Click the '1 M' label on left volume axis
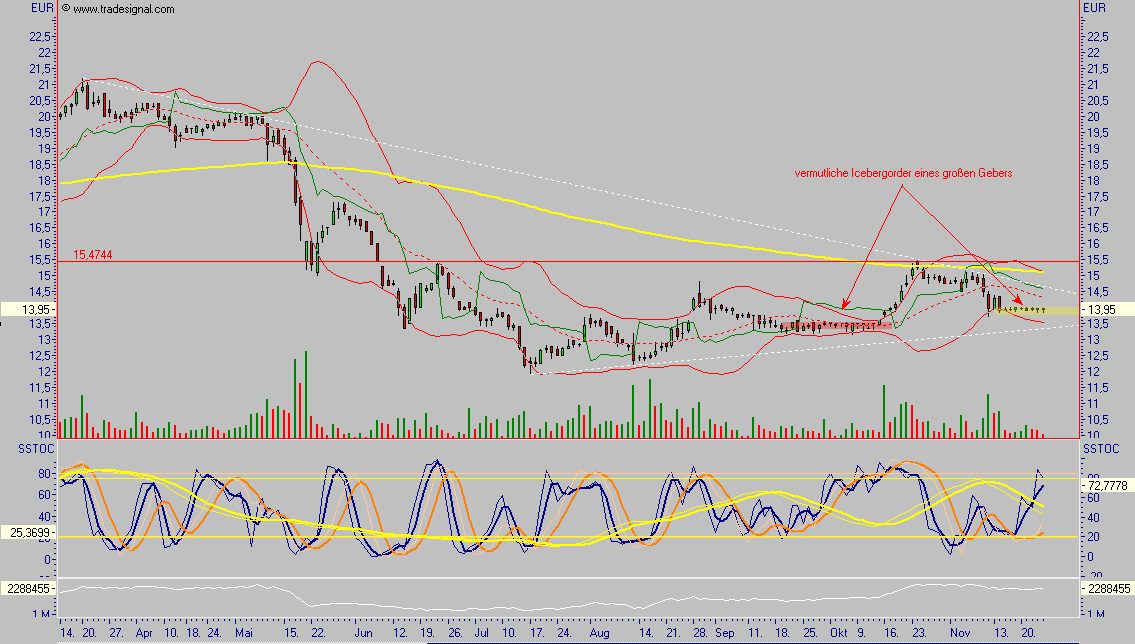1135x644 pixels. tap(41, 614)
